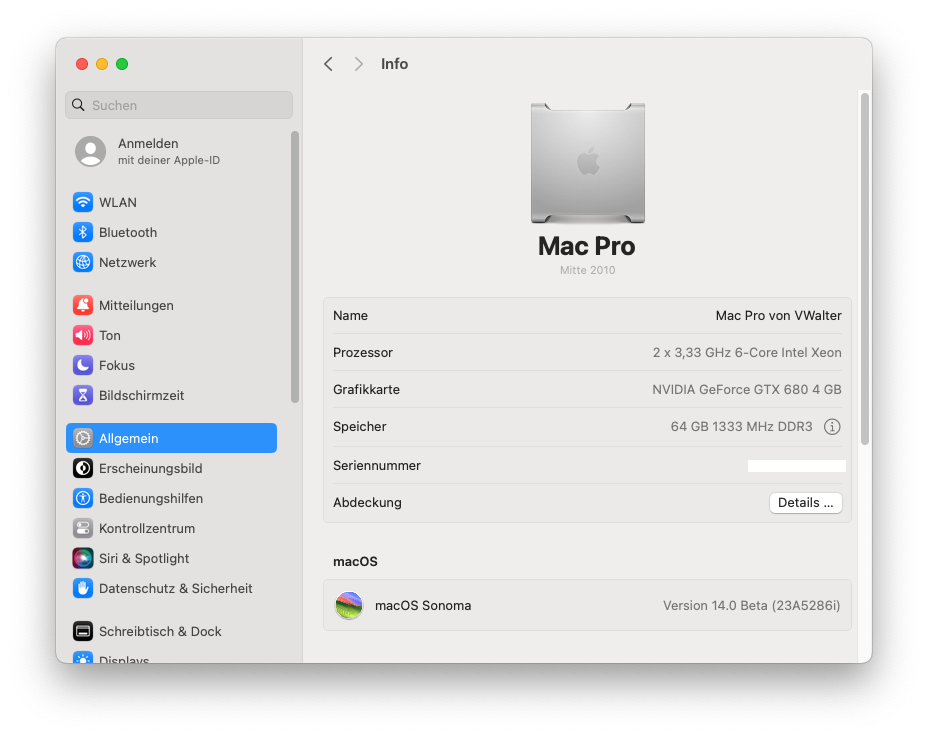
Task: Open the Bluetooth settings pane
Action: 171,232
